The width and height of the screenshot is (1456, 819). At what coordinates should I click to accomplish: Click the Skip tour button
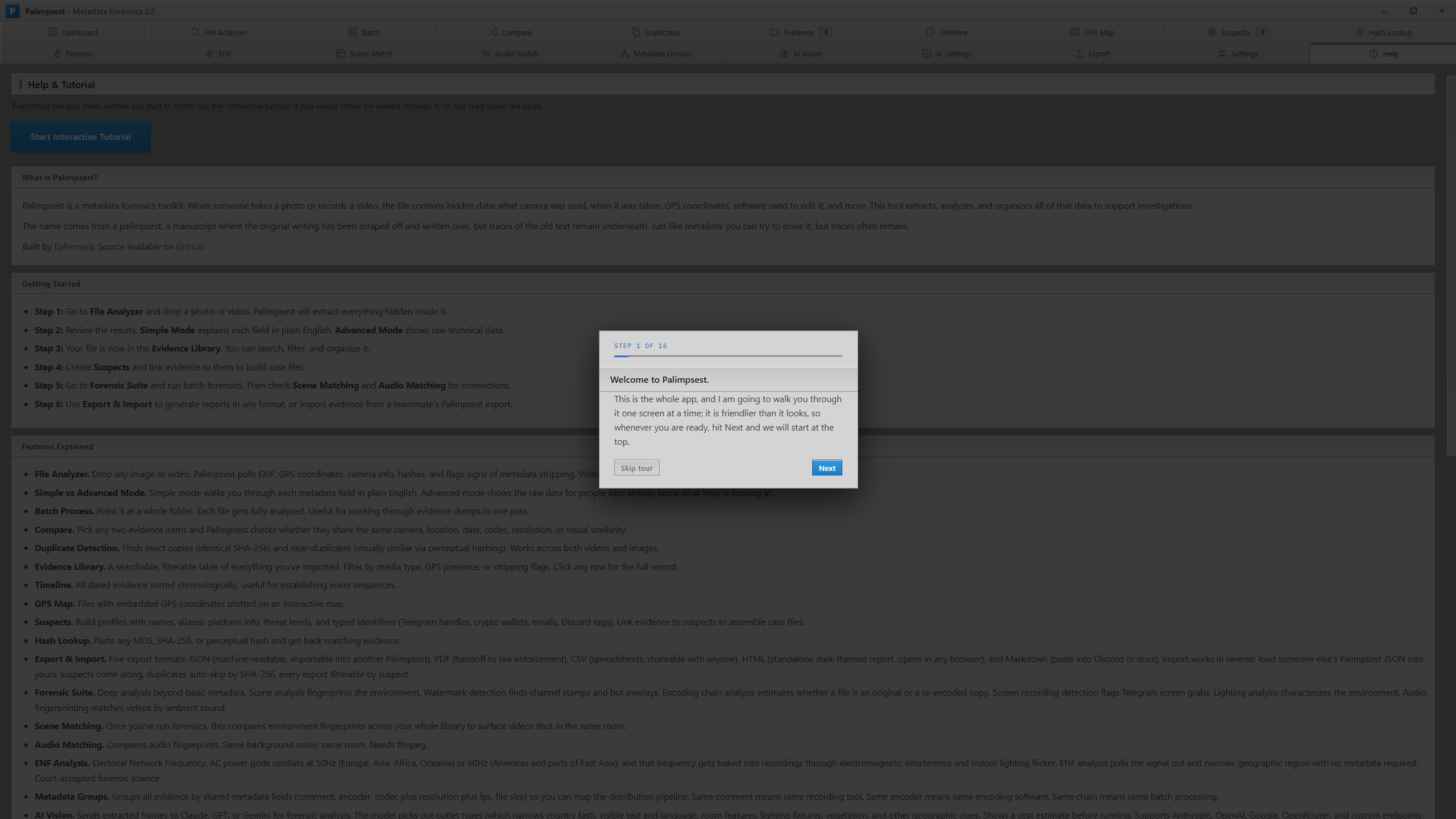pyautogui.click(x=636, y=468)
